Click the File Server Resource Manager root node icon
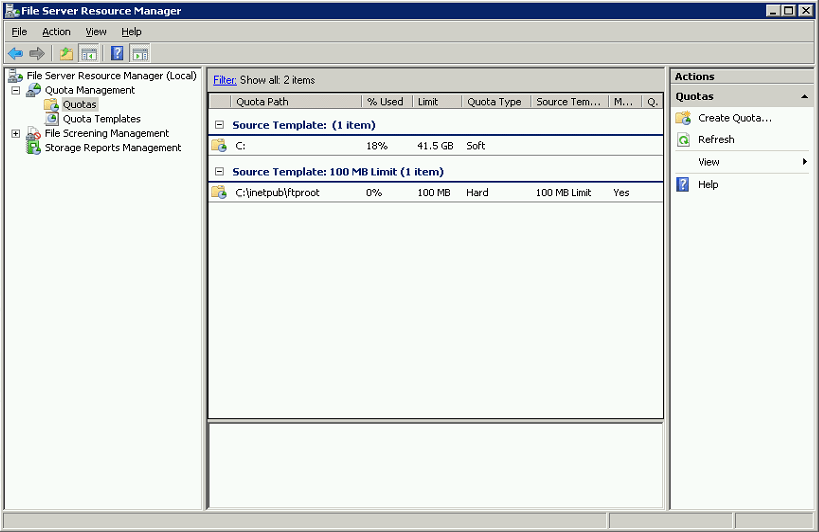The height and width of the screenshot is (532, 819). click(x=16, y=76)
